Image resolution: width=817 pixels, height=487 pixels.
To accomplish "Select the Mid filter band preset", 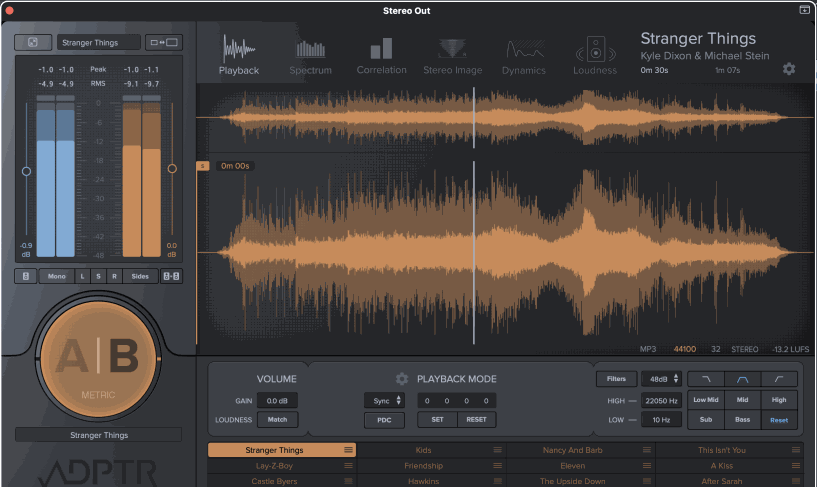I will (742, 399).
